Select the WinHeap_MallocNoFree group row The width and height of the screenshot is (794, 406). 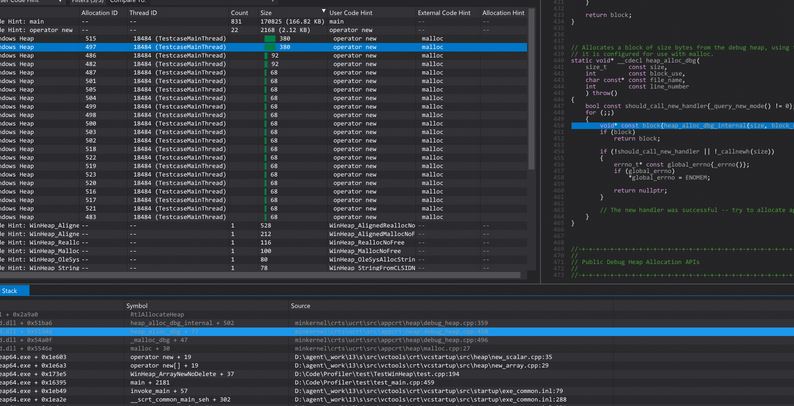pos(263,251)
